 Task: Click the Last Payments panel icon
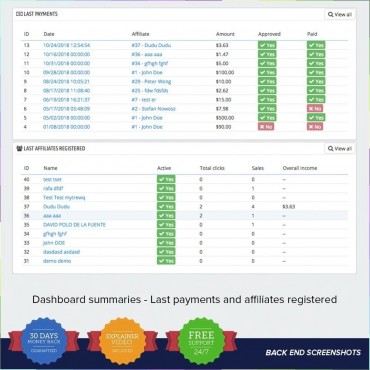18,14
